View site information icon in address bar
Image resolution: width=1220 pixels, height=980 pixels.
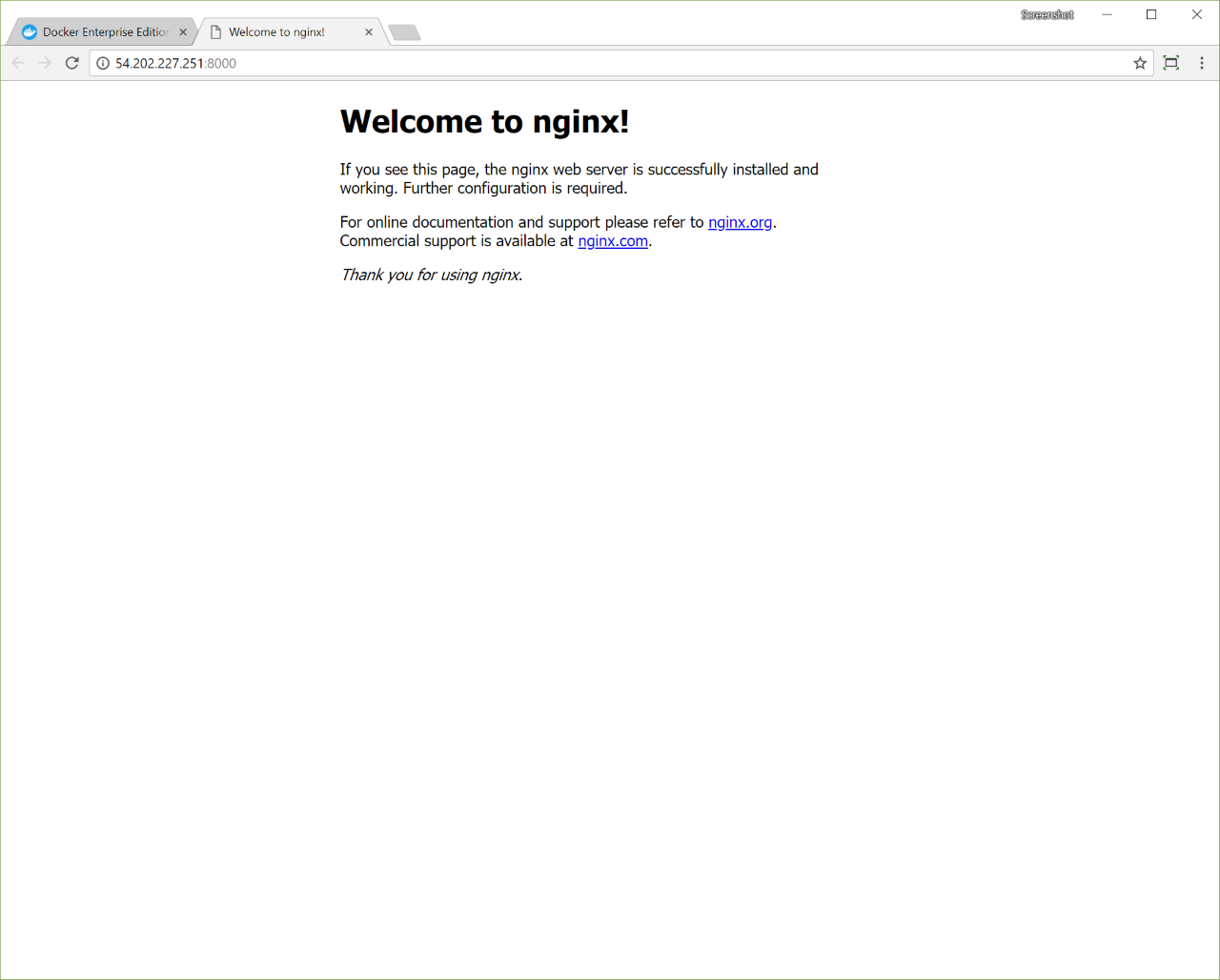[103, 63]
